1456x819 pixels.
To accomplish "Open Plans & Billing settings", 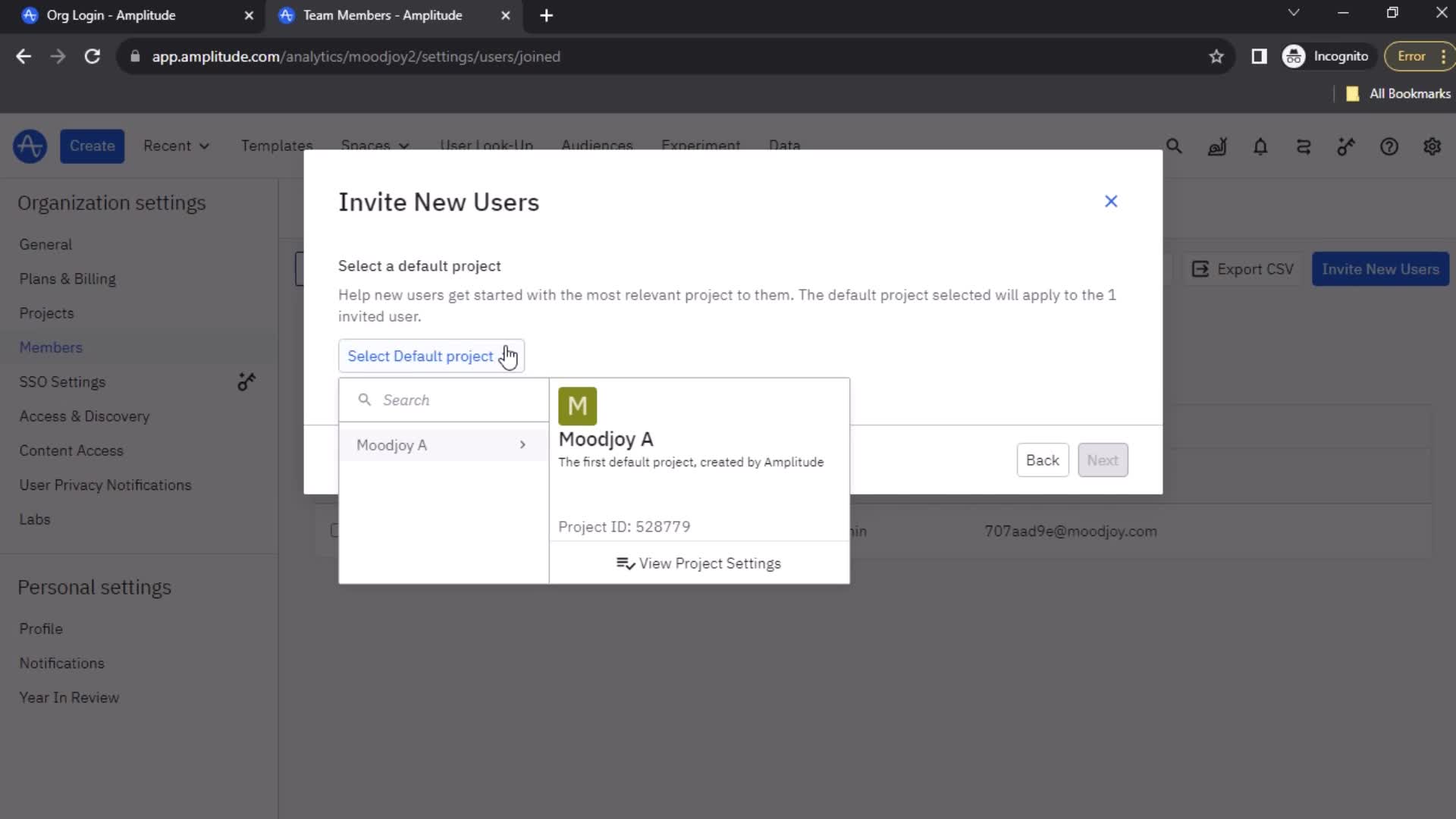I will [x=67, y=279].
